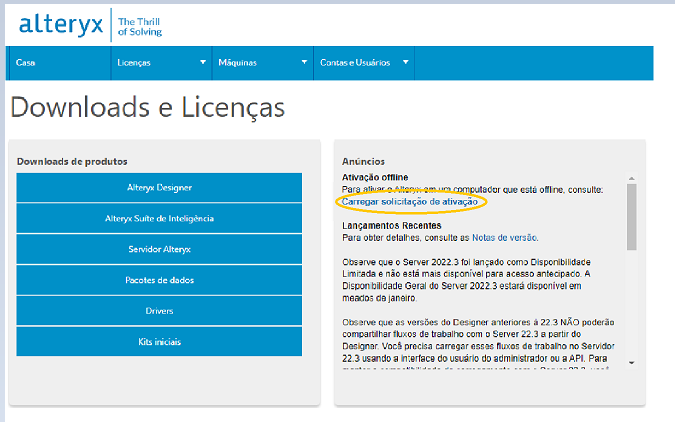The image size is (675, 422).
Task: Click The Thrill of Solving tagline
Action: point(140,27)
